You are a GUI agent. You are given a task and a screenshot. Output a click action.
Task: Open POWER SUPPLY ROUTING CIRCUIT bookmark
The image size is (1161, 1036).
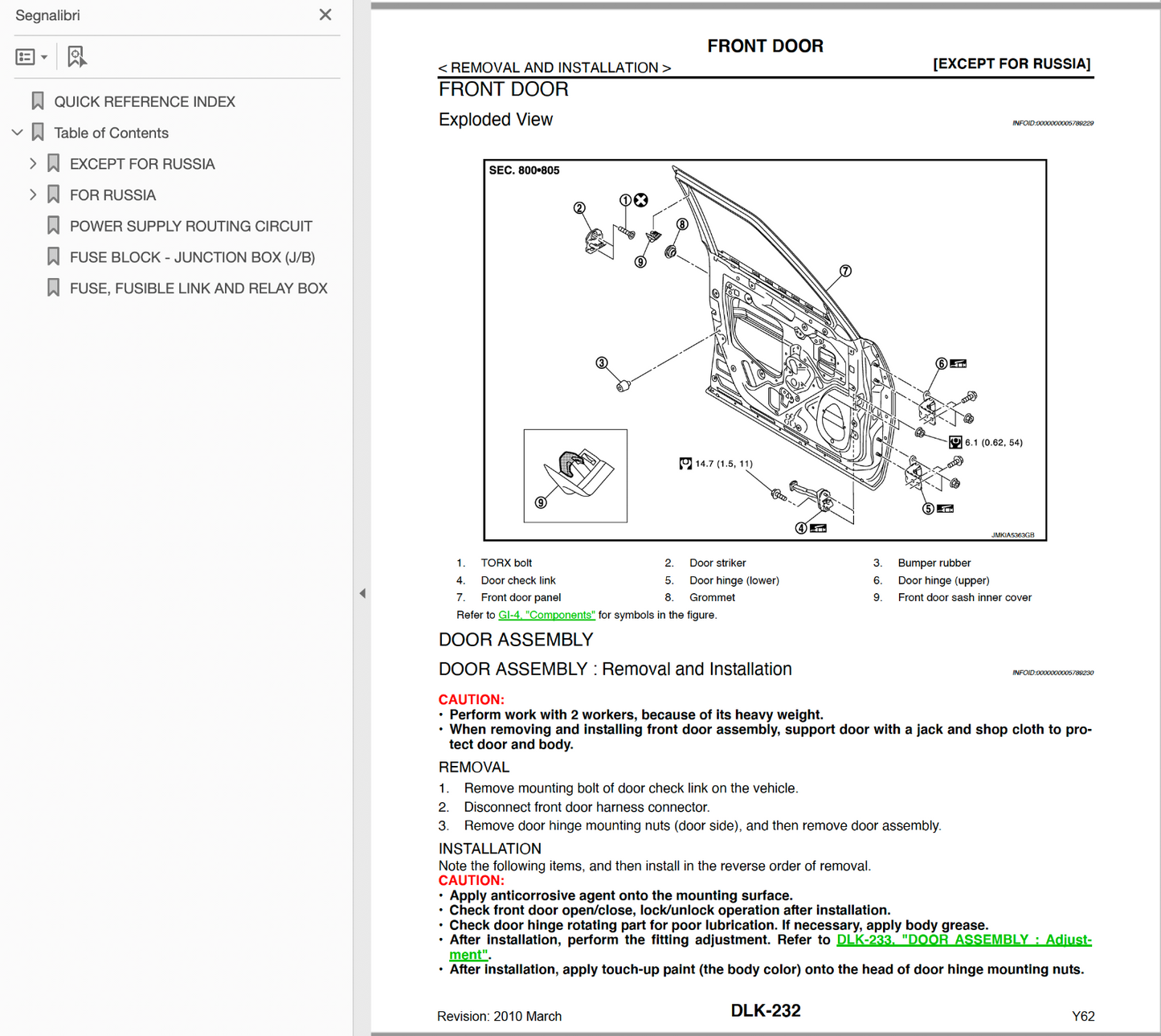coord(191,227)
